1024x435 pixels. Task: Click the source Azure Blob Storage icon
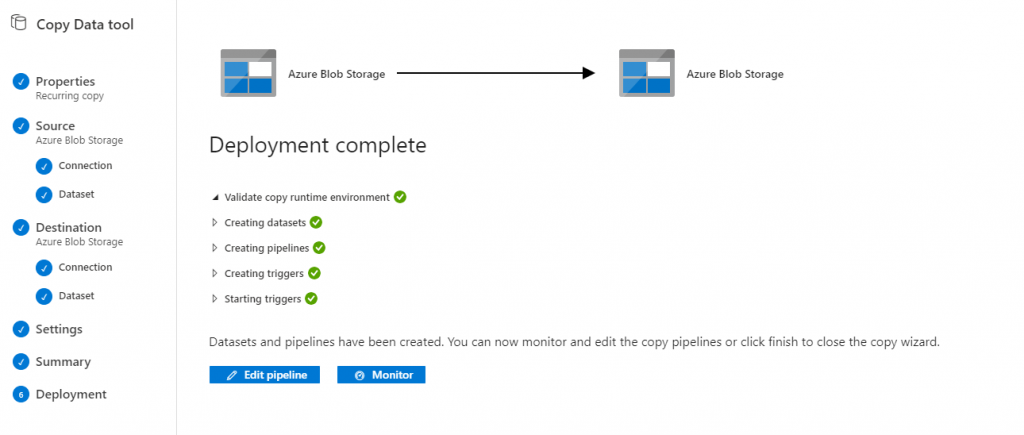[248, 73]
